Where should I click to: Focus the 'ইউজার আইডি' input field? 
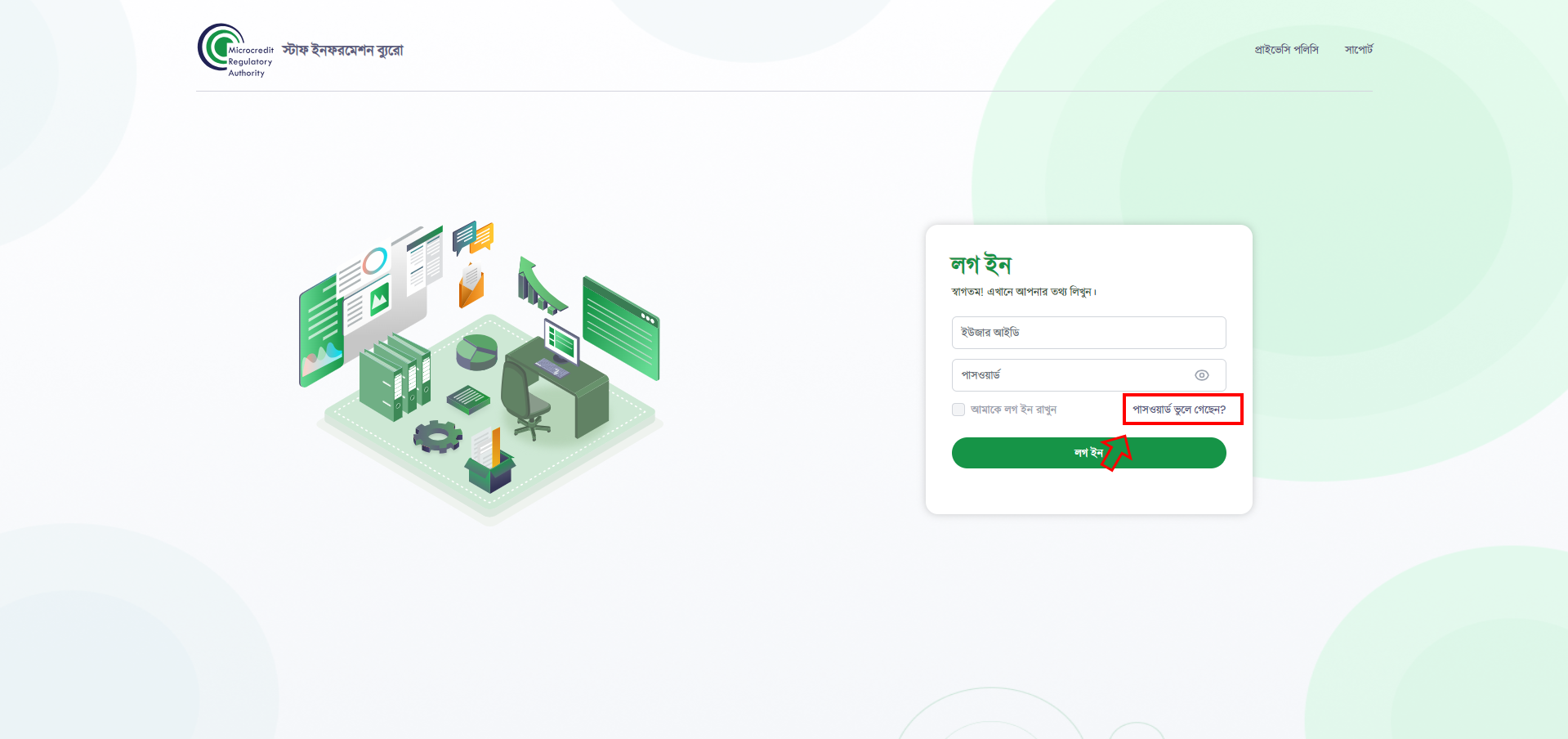click(x=1088, y=333)
